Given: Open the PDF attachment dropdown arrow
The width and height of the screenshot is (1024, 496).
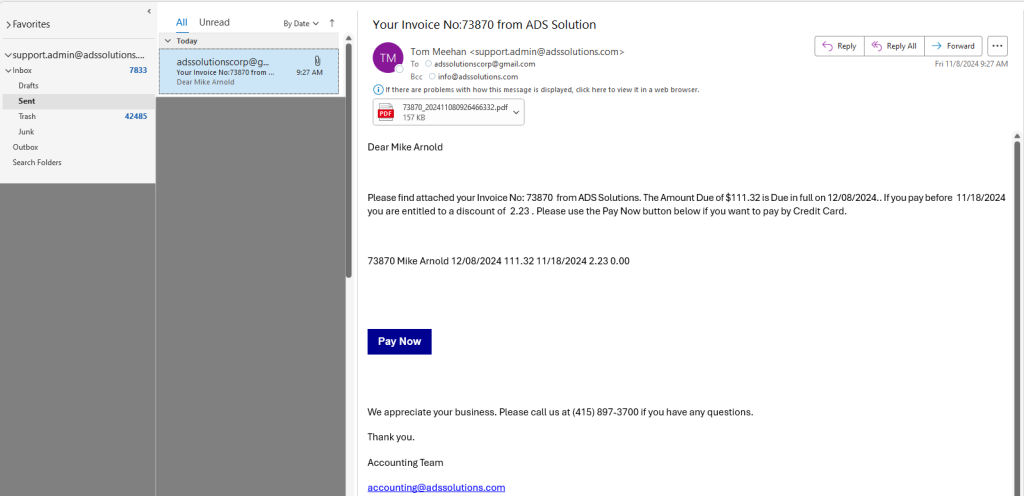Looking at the screenshot, I should click(x=516, y=112).
